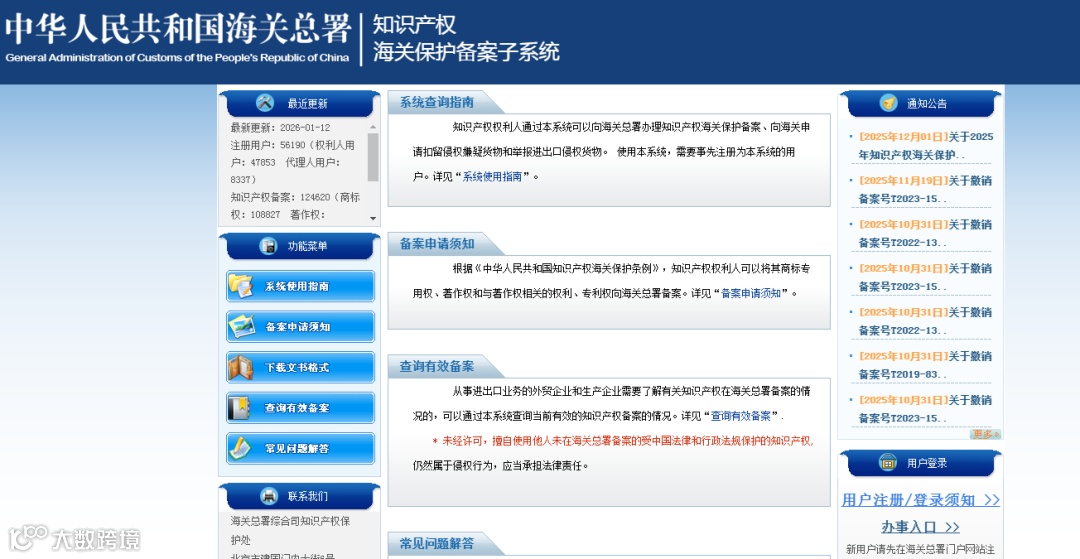
Task: Open the 2025年11月19日 notice
Action: point(925,189)
